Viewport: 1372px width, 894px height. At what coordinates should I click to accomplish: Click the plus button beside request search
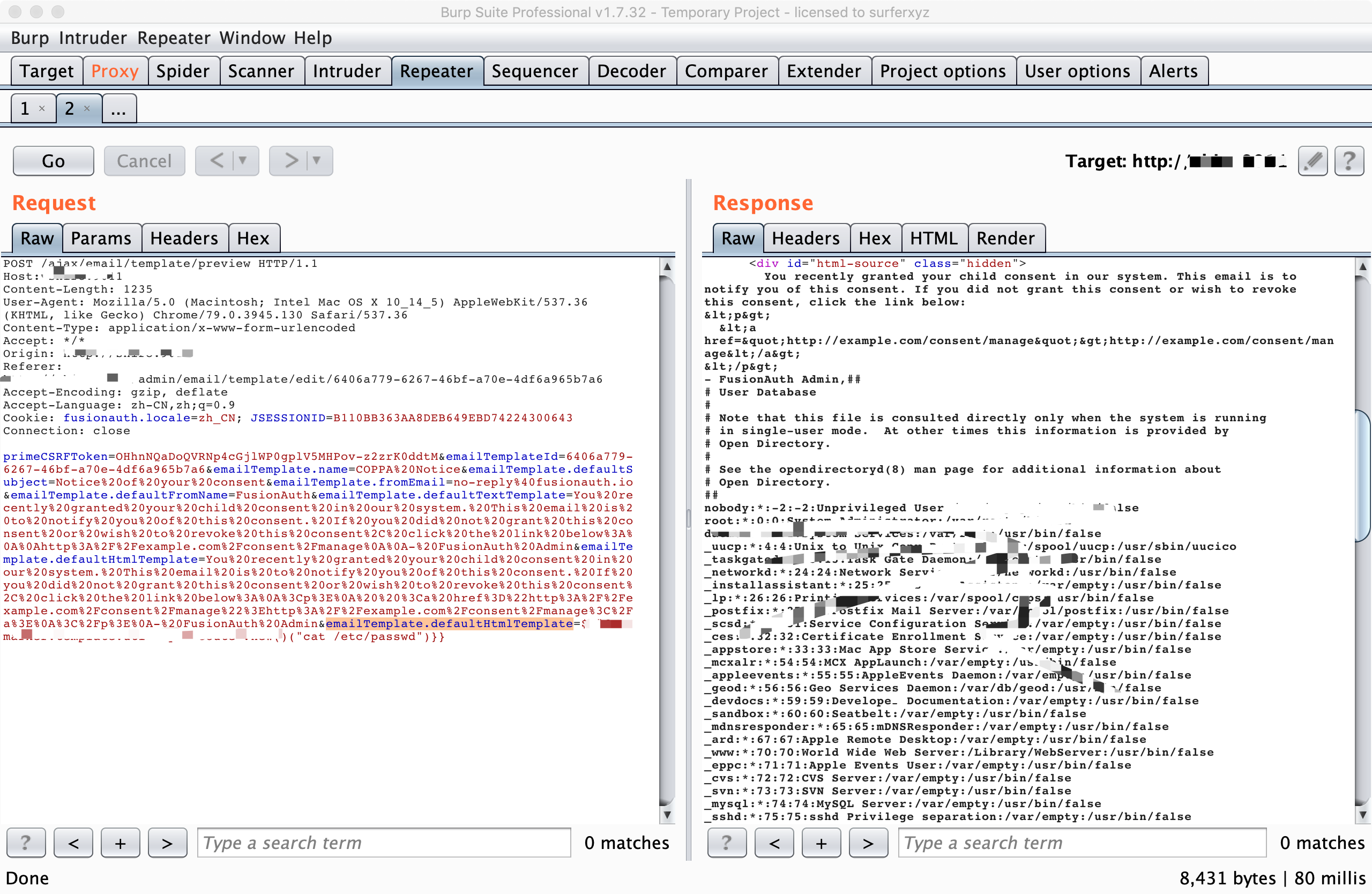coord(120,843)
